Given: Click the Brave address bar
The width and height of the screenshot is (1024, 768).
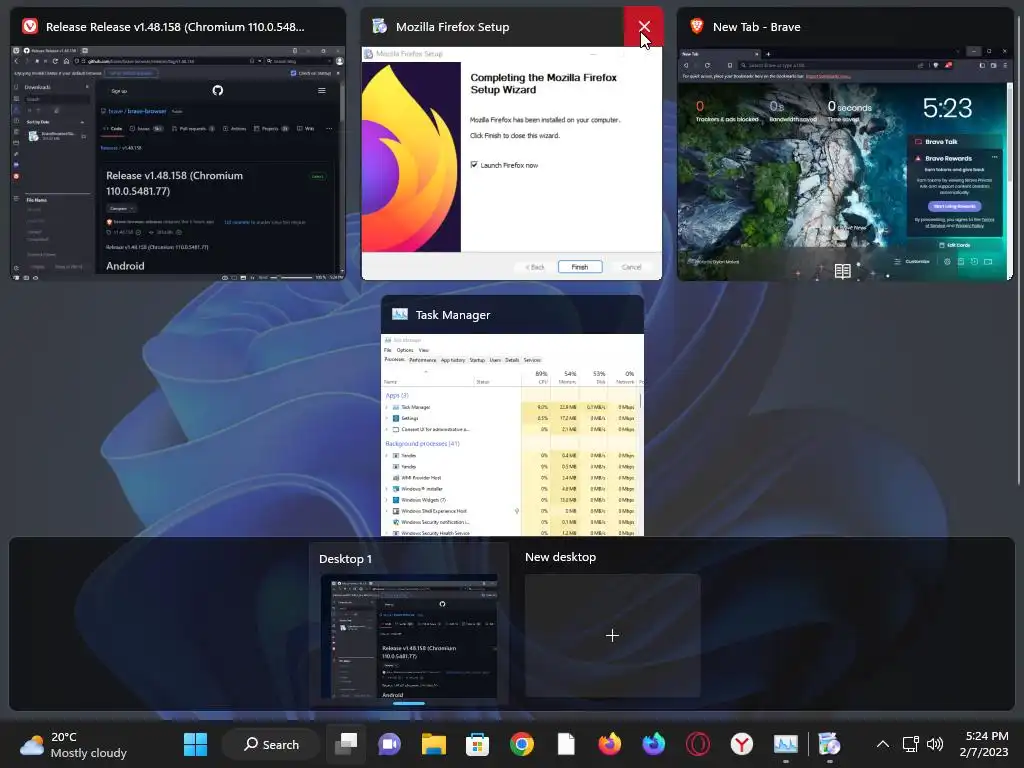Looking at the screenshot, I should (x=829, y=65).
